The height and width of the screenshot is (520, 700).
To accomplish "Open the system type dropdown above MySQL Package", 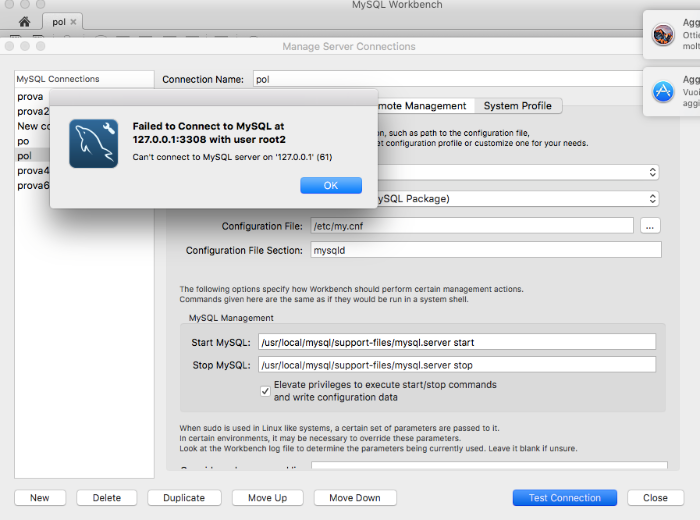I will [x=518, y=172].
